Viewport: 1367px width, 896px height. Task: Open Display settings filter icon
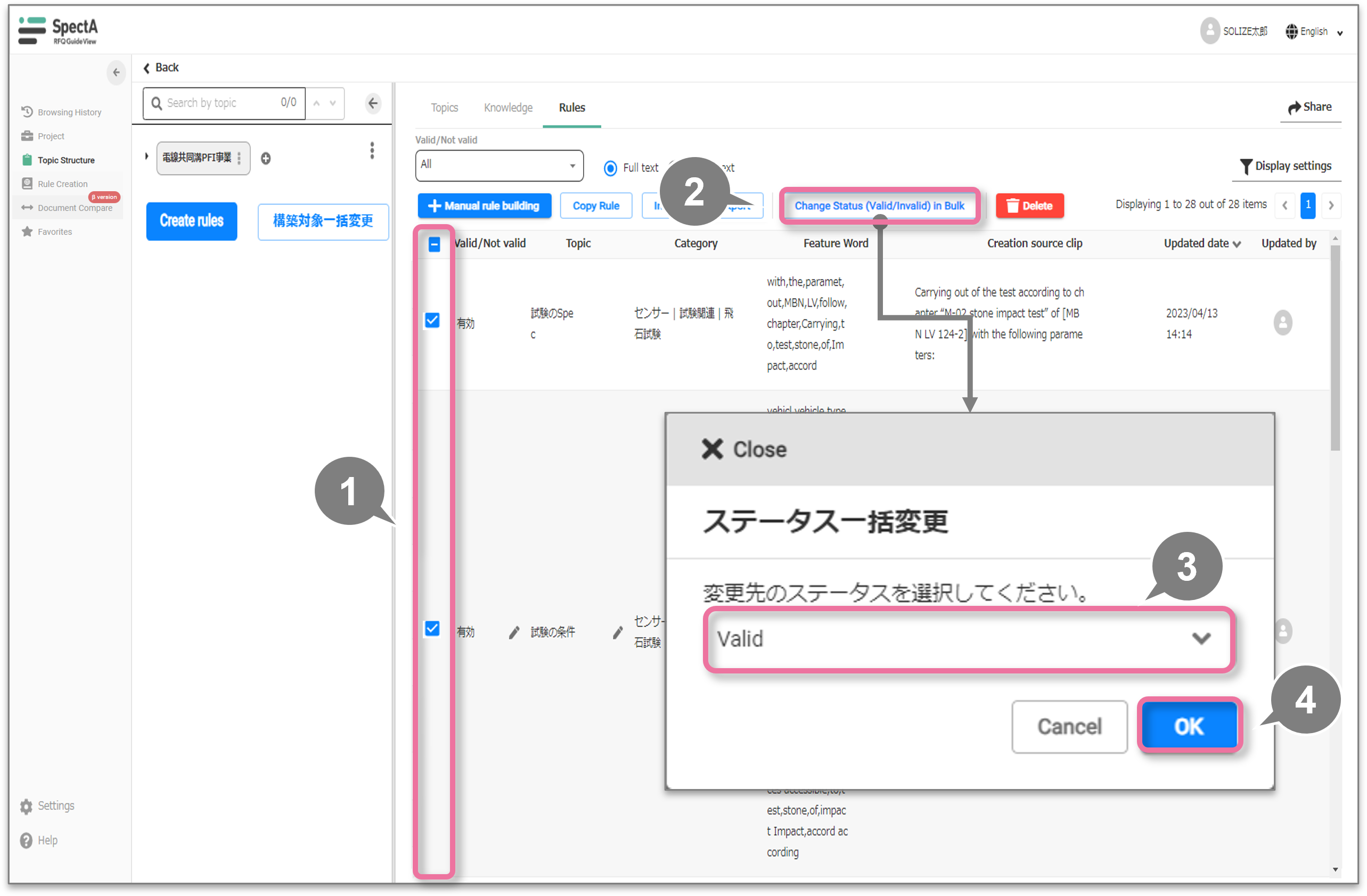[x=1245, y=166]
